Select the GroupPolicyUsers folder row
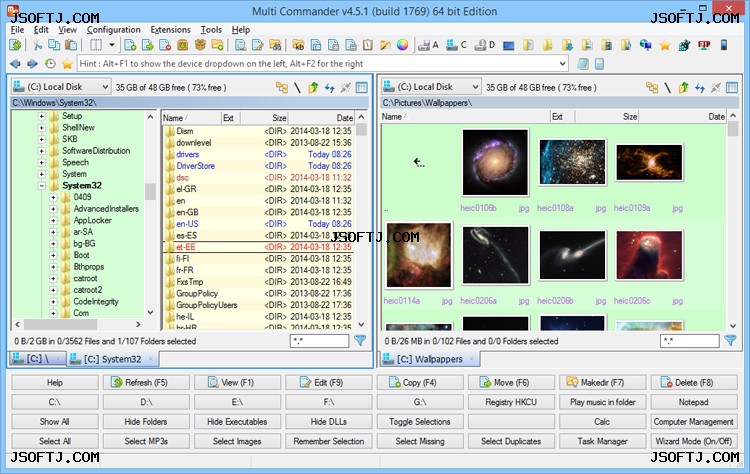 258,305
